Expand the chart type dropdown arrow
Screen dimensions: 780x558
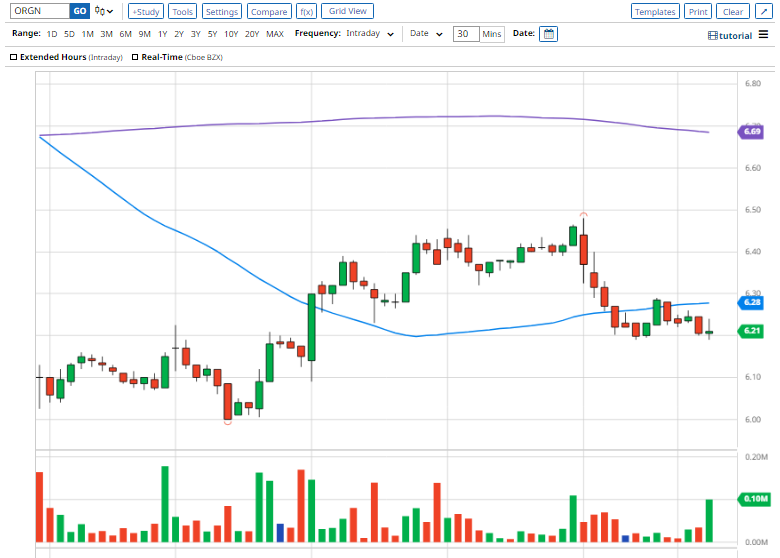(x=110, y=11)
